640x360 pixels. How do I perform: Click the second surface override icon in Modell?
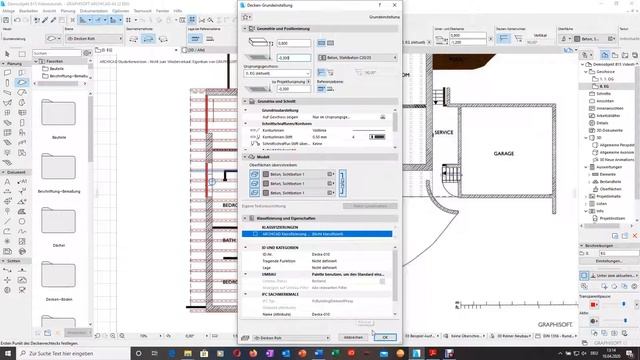pyautogui.click(x=254, y=184)
